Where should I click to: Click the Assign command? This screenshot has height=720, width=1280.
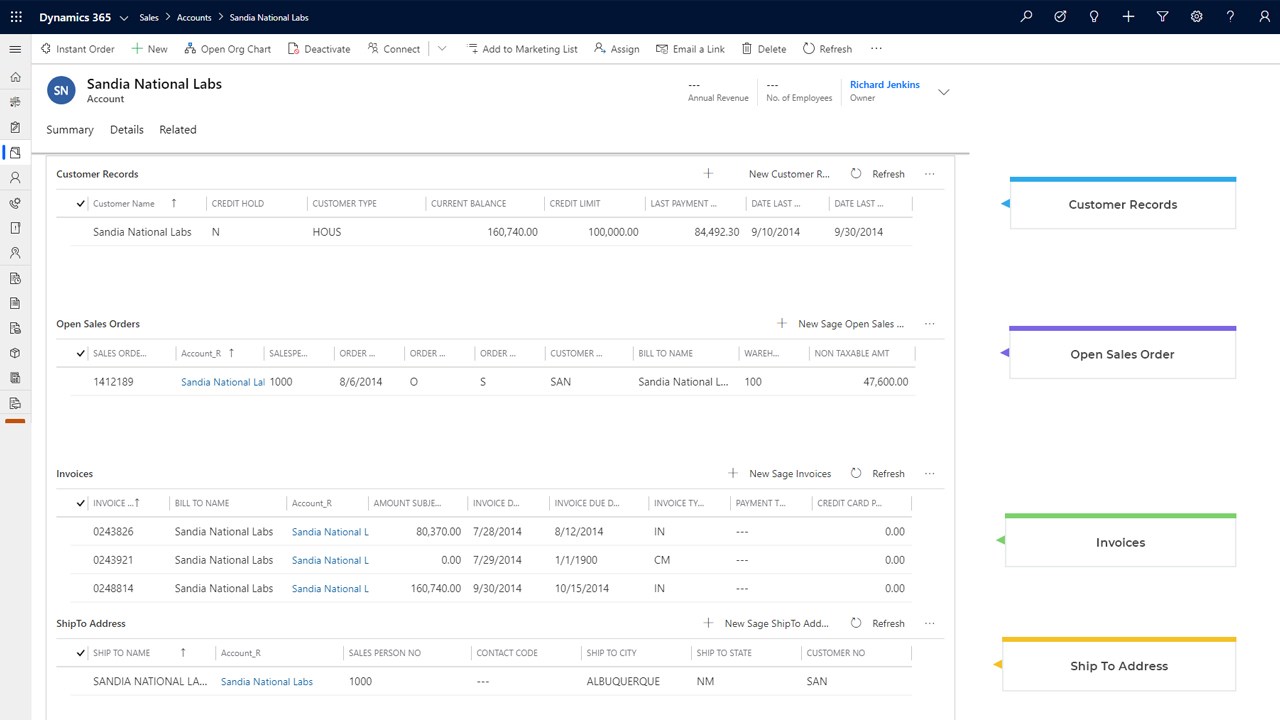617,49
